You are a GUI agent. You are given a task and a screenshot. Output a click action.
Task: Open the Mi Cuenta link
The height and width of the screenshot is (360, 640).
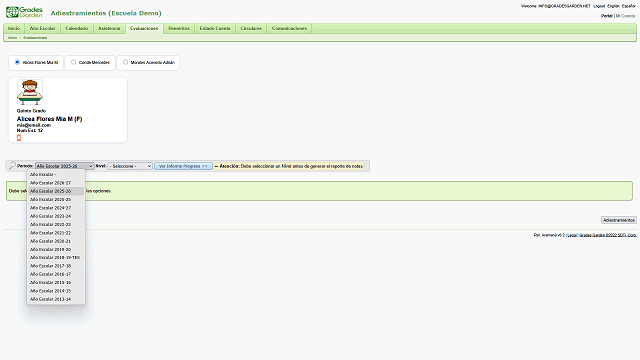[x=625, y=16]
